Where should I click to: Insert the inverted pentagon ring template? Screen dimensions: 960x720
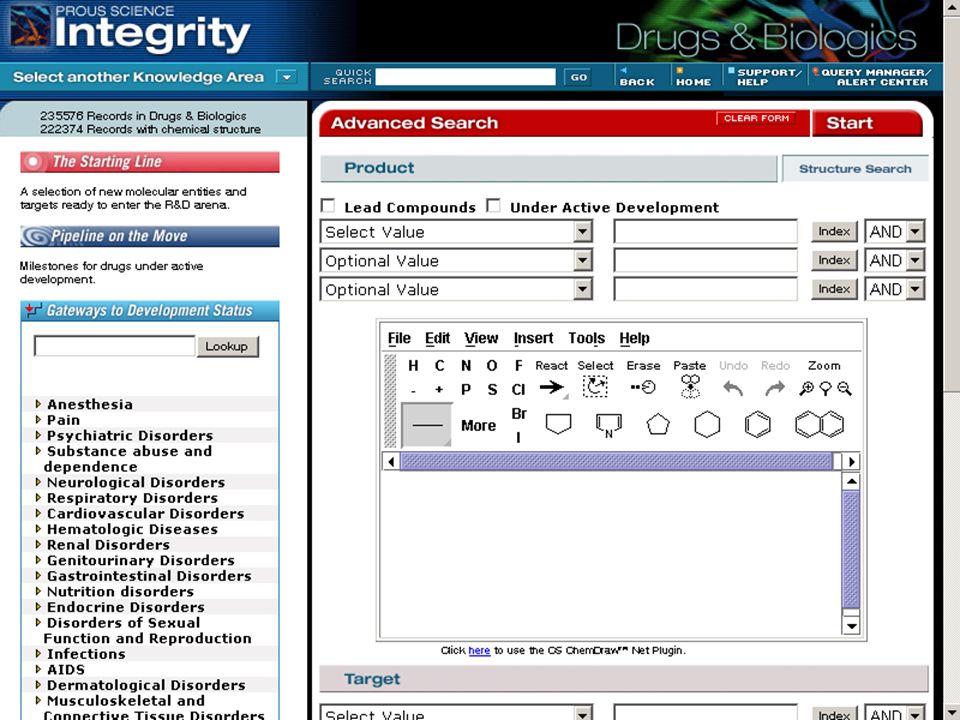pyautogui.click(x=558, y=424)
